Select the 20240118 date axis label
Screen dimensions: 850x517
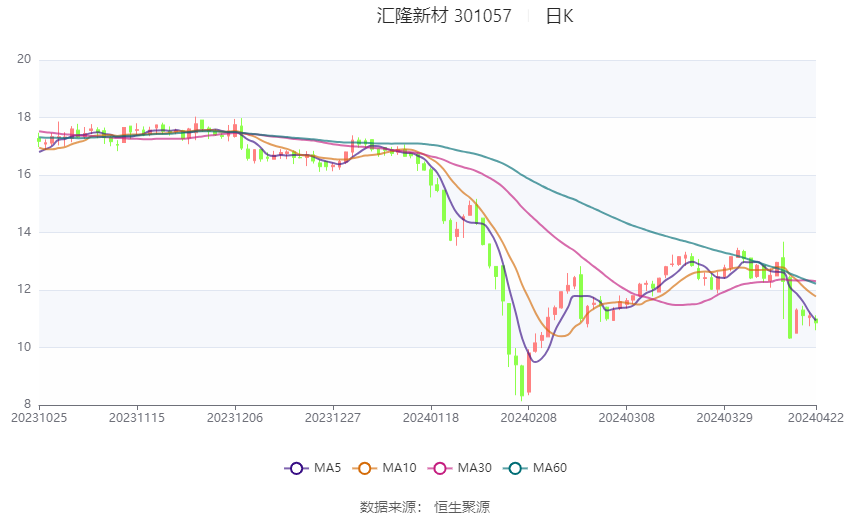pyautogui.click(x=431, y=418)
